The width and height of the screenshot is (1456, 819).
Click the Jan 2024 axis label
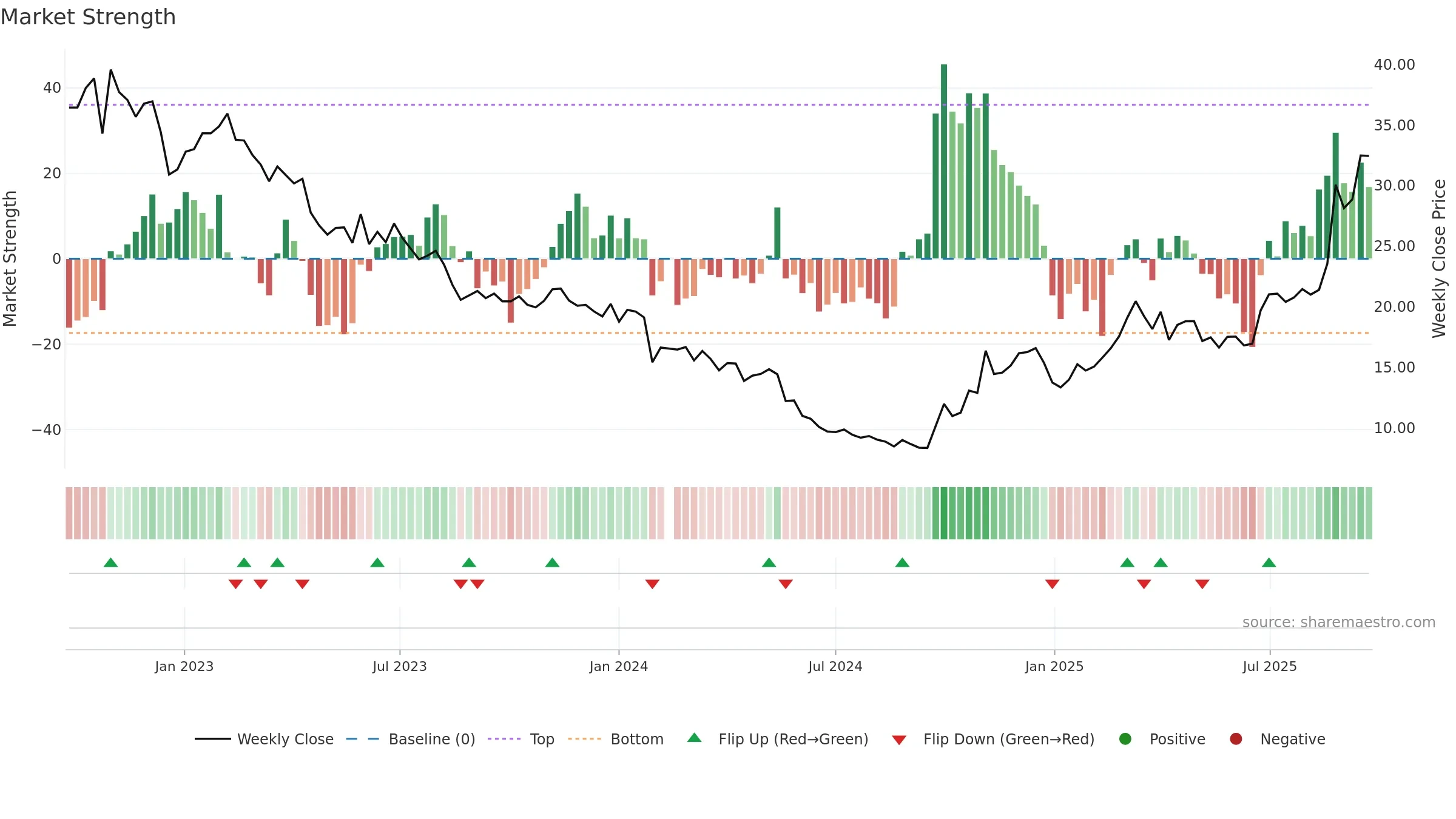click(x=619, y=667)
